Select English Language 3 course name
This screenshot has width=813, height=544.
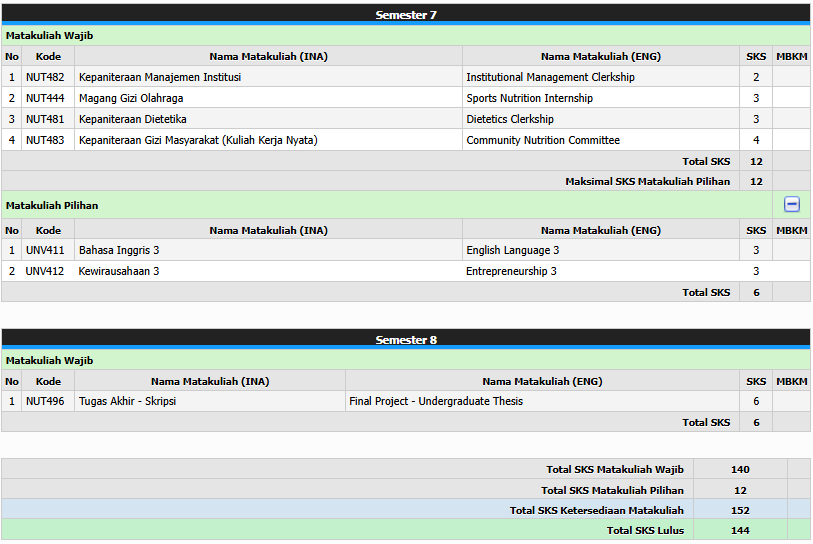pos(512,250)
